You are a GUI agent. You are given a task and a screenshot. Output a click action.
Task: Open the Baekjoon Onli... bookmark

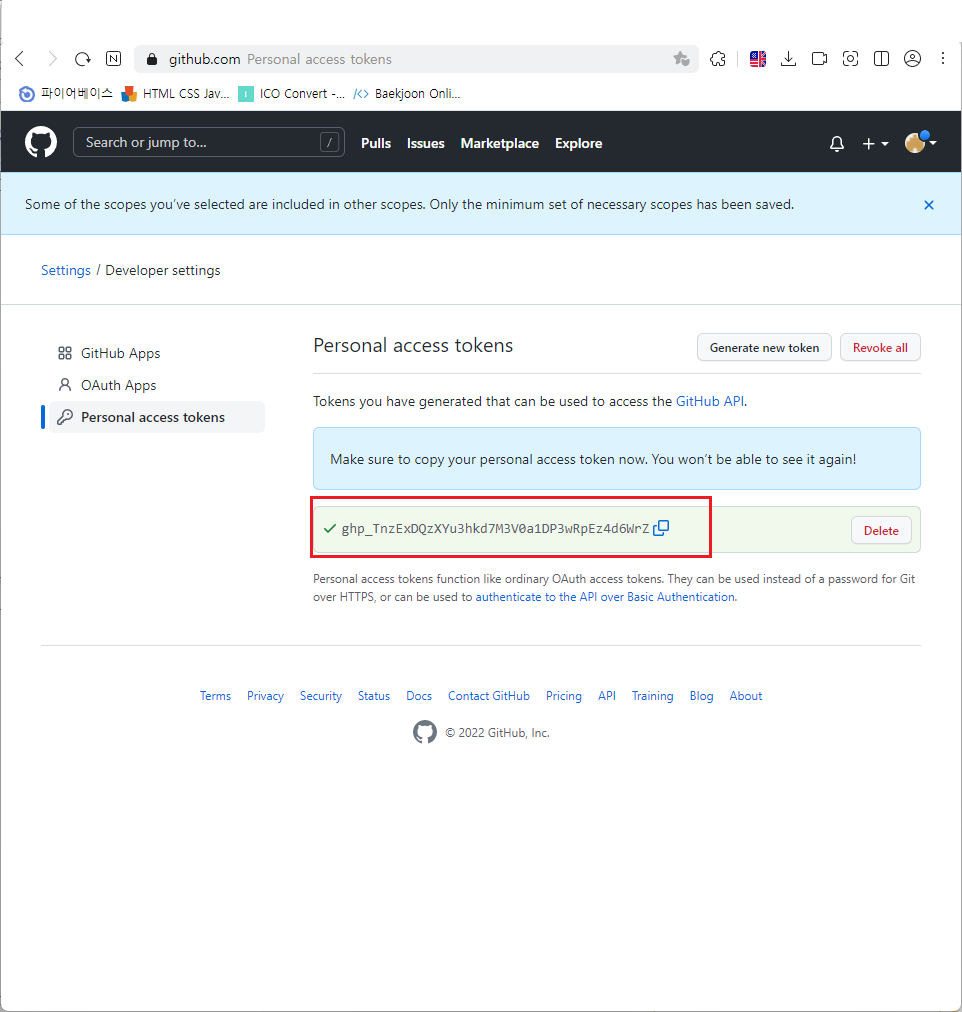[406, 94]
